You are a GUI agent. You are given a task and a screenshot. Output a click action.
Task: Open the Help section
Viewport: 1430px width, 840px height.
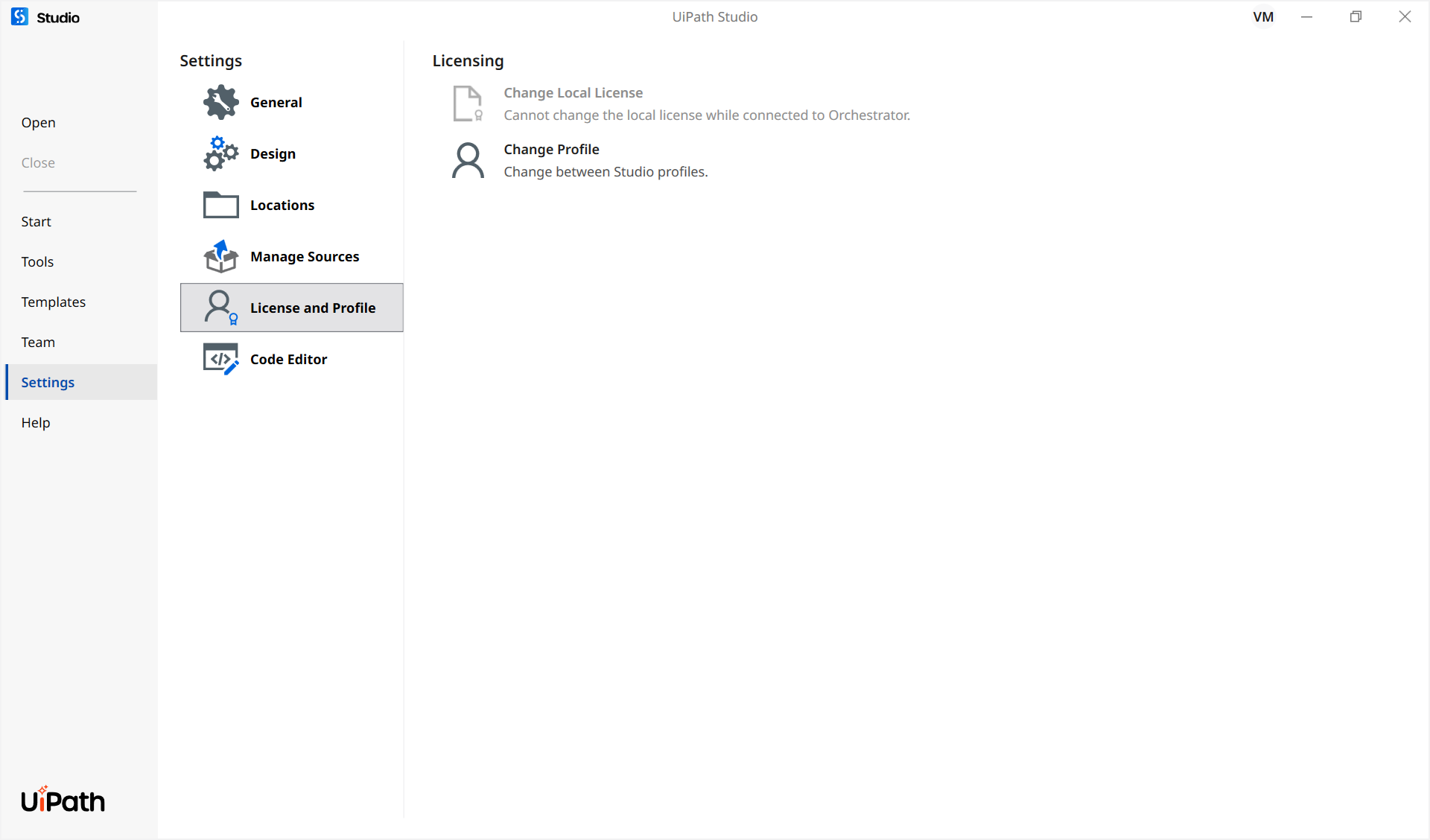pyautogui.click(x=35, y=422)
